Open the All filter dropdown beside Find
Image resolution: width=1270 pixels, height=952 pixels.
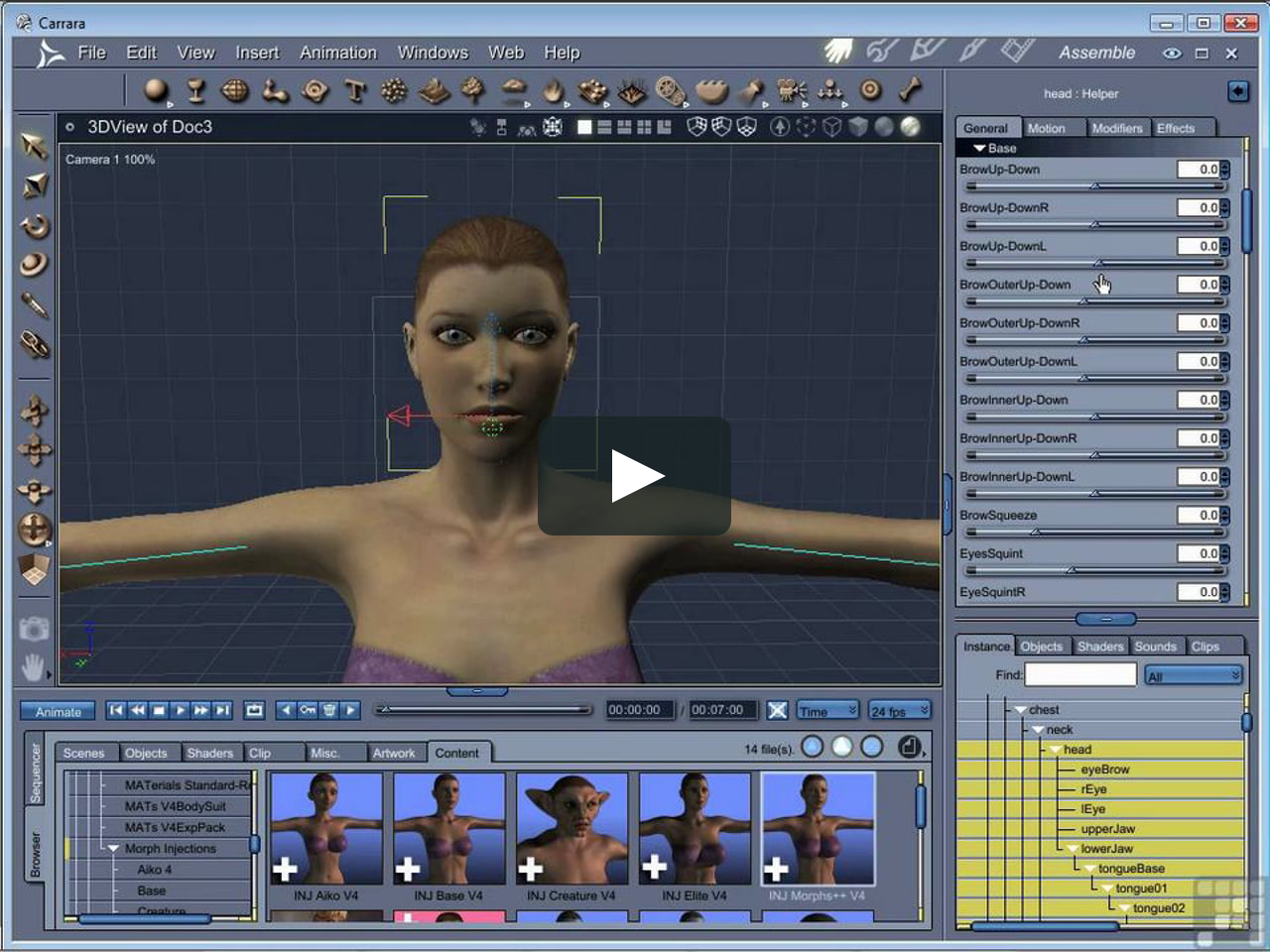(x=1193, y=675)
